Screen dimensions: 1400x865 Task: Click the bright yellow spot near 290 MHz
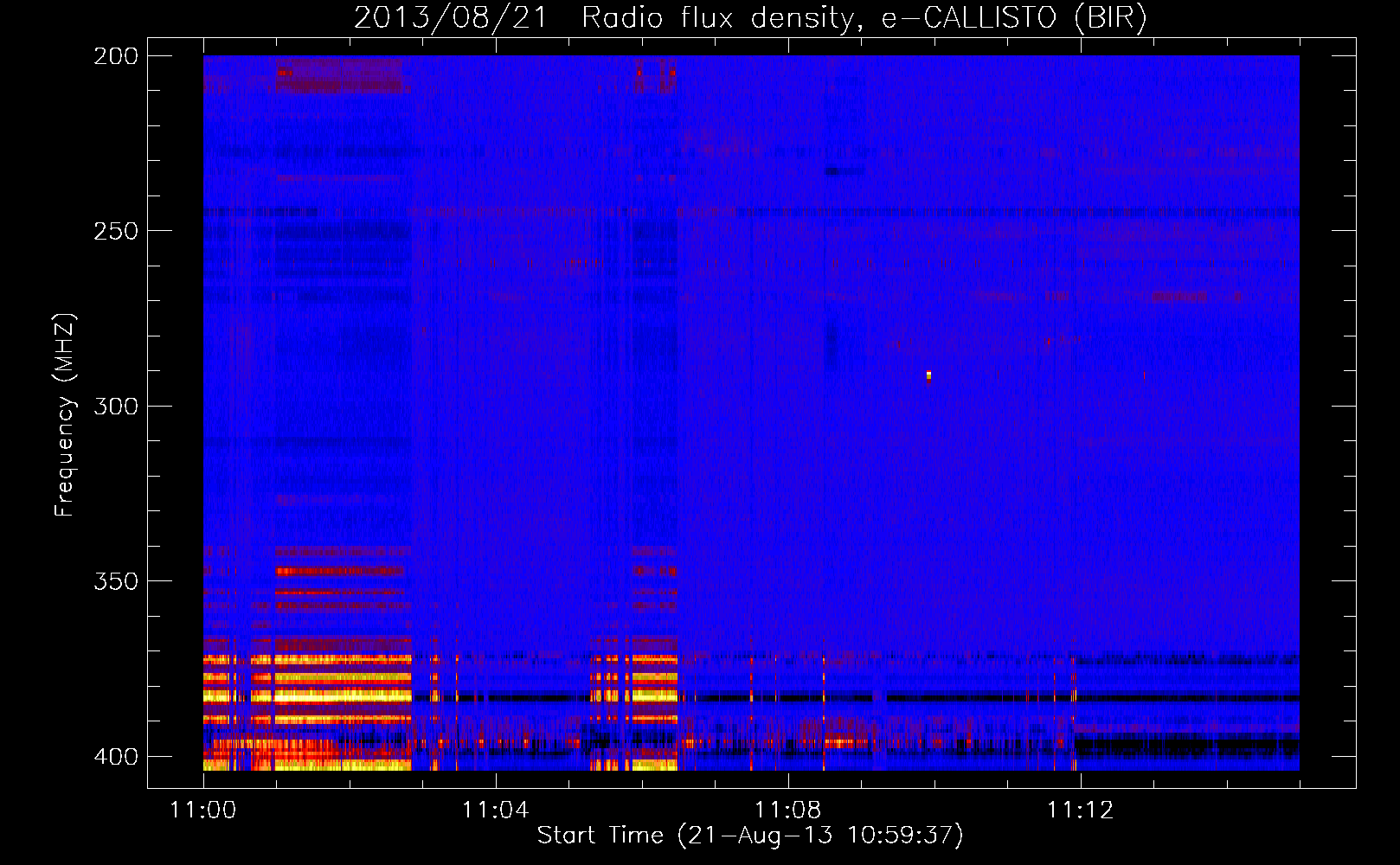928,375
